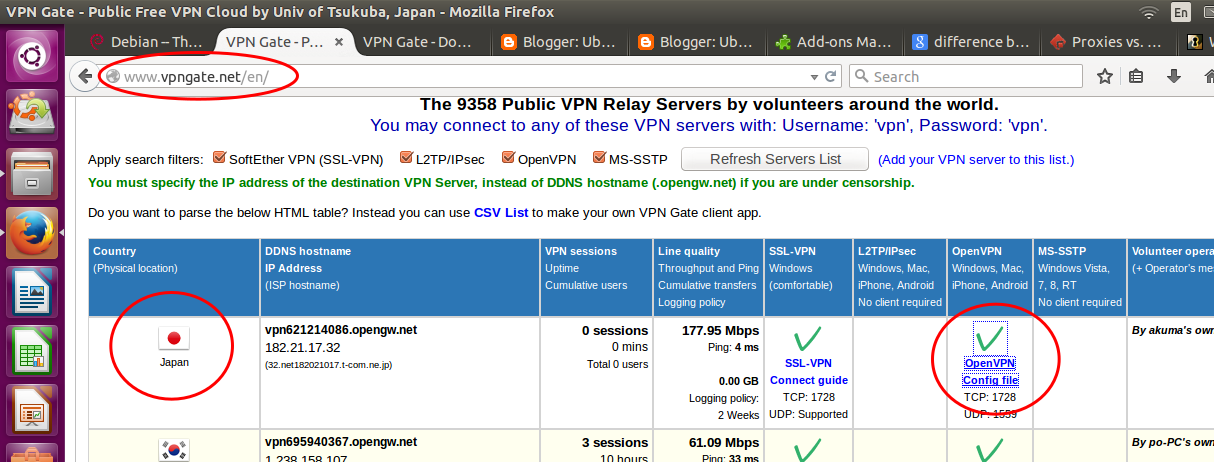1214x462 pixels.
Task: Click the magnifier icon in the search box
Action: pos(860,76)
